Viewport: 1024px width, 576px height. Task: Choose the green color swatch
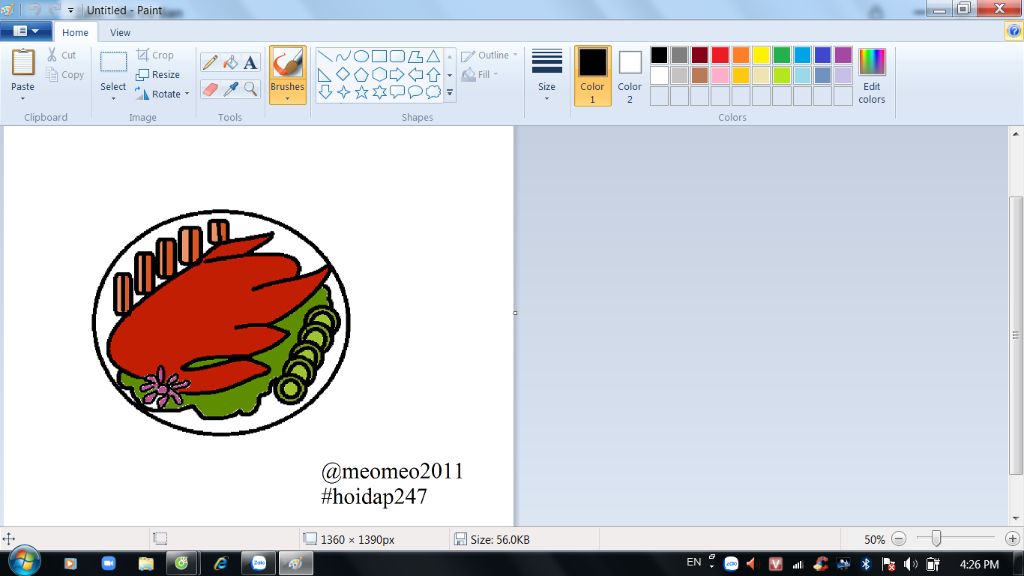(782, 55)
